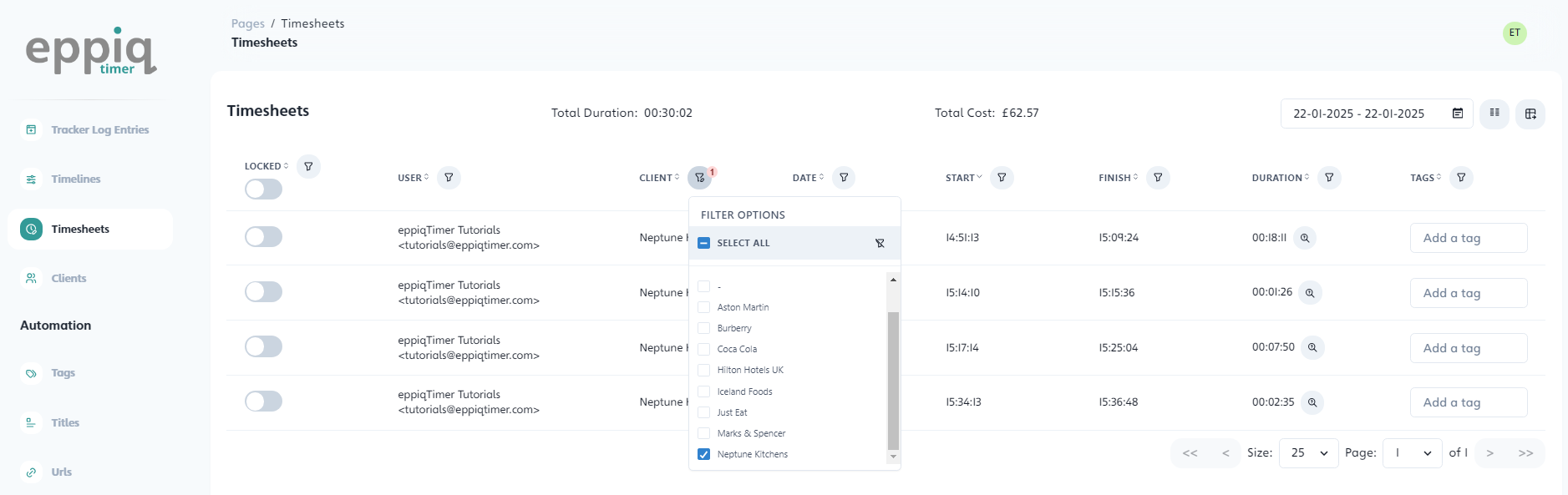Check the Aston Martin client checkbox
This screenshot has height=495, width=1568.
(x=703, y=307)
